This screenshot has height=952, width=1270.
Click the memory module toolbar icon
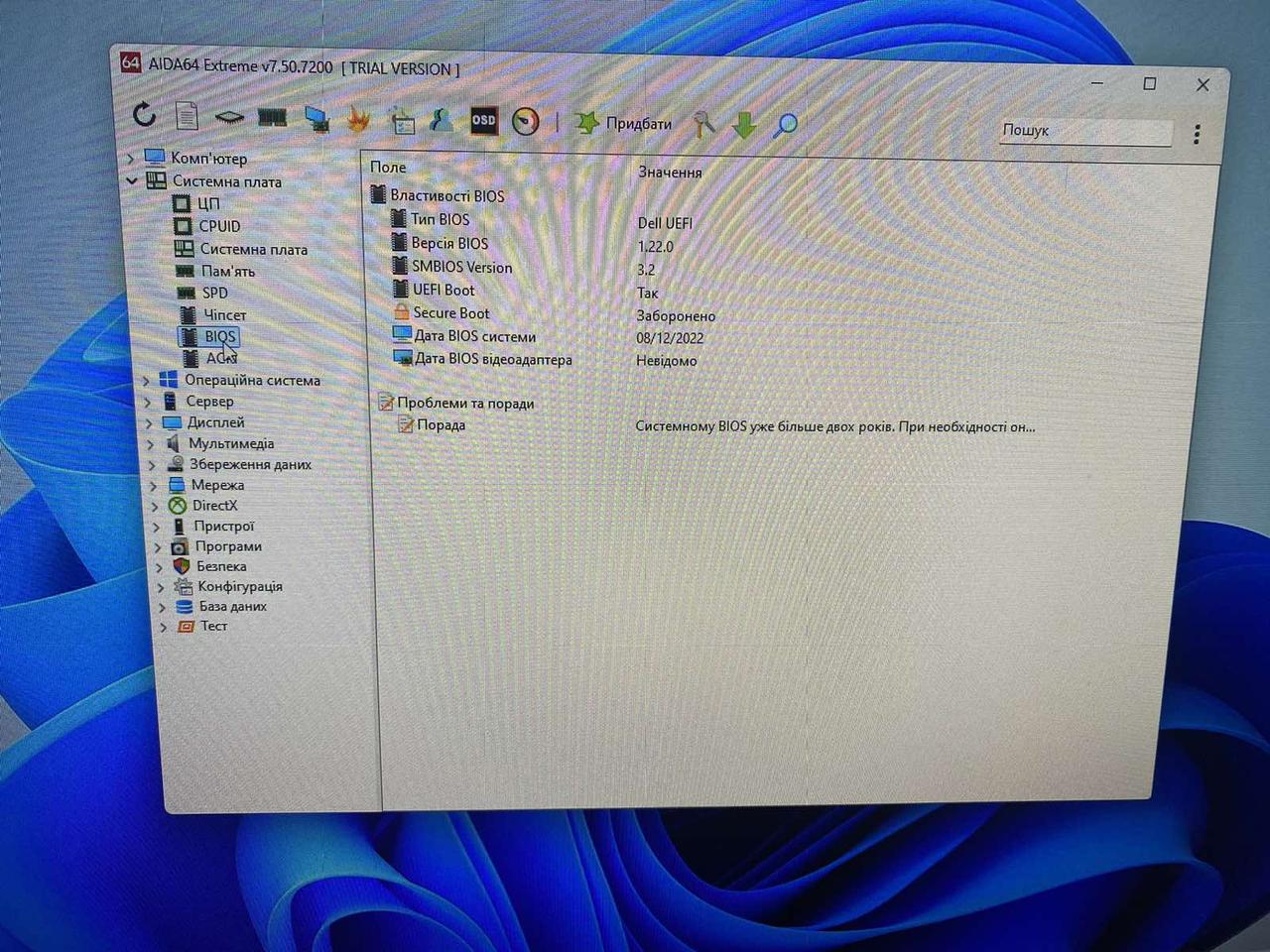coord(272,118)
